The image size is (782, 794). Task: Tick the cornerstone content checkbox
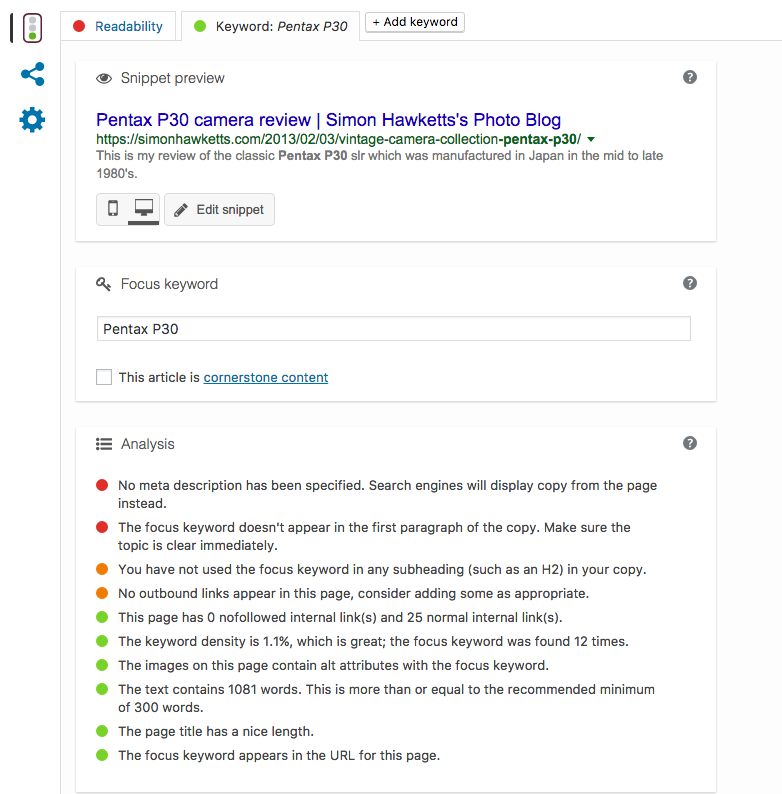[104, 377]
